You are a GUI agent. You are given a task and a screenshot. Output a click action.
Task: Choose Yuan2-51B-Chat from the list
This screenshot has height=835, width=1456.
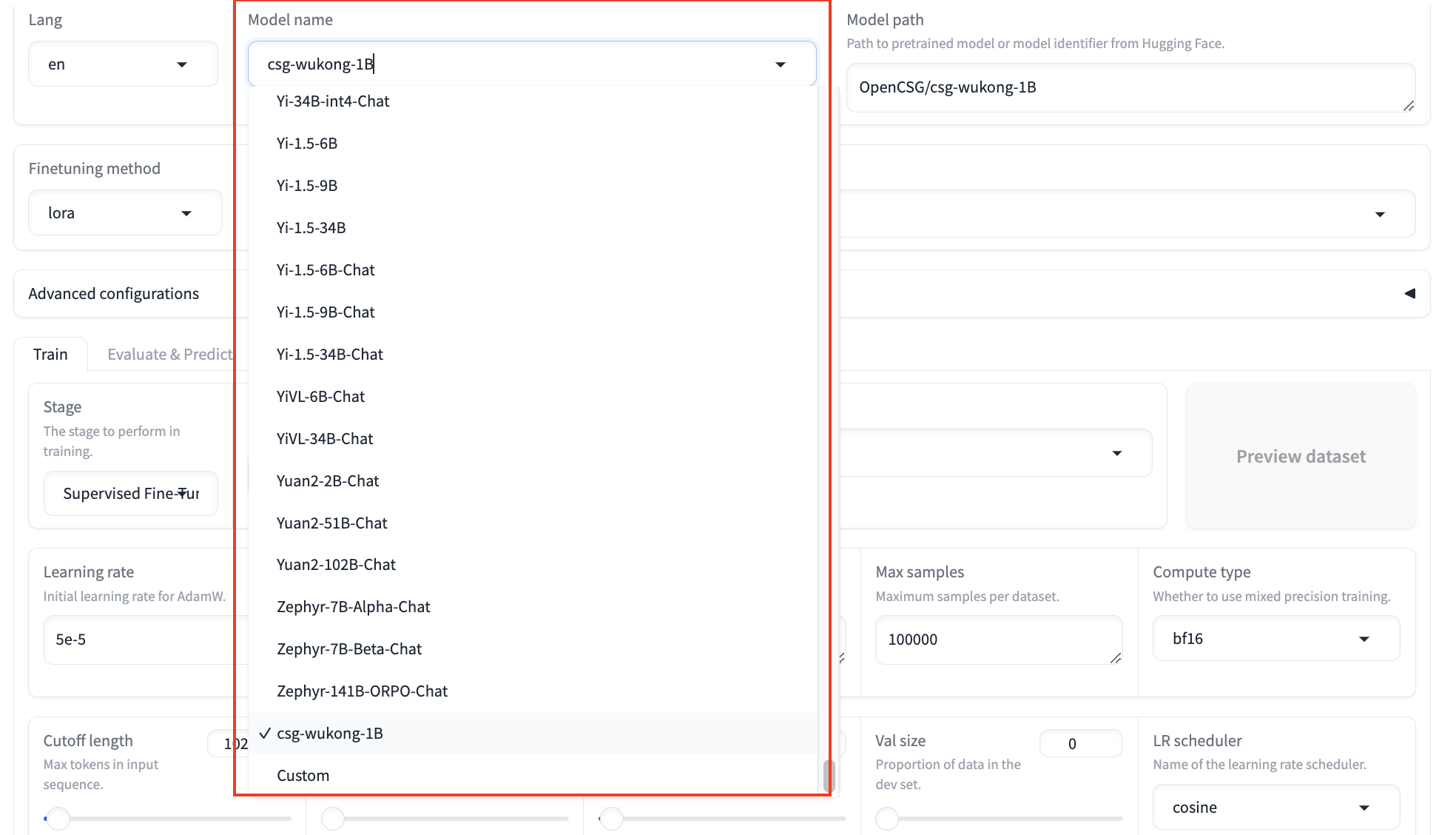click(331, 523)
